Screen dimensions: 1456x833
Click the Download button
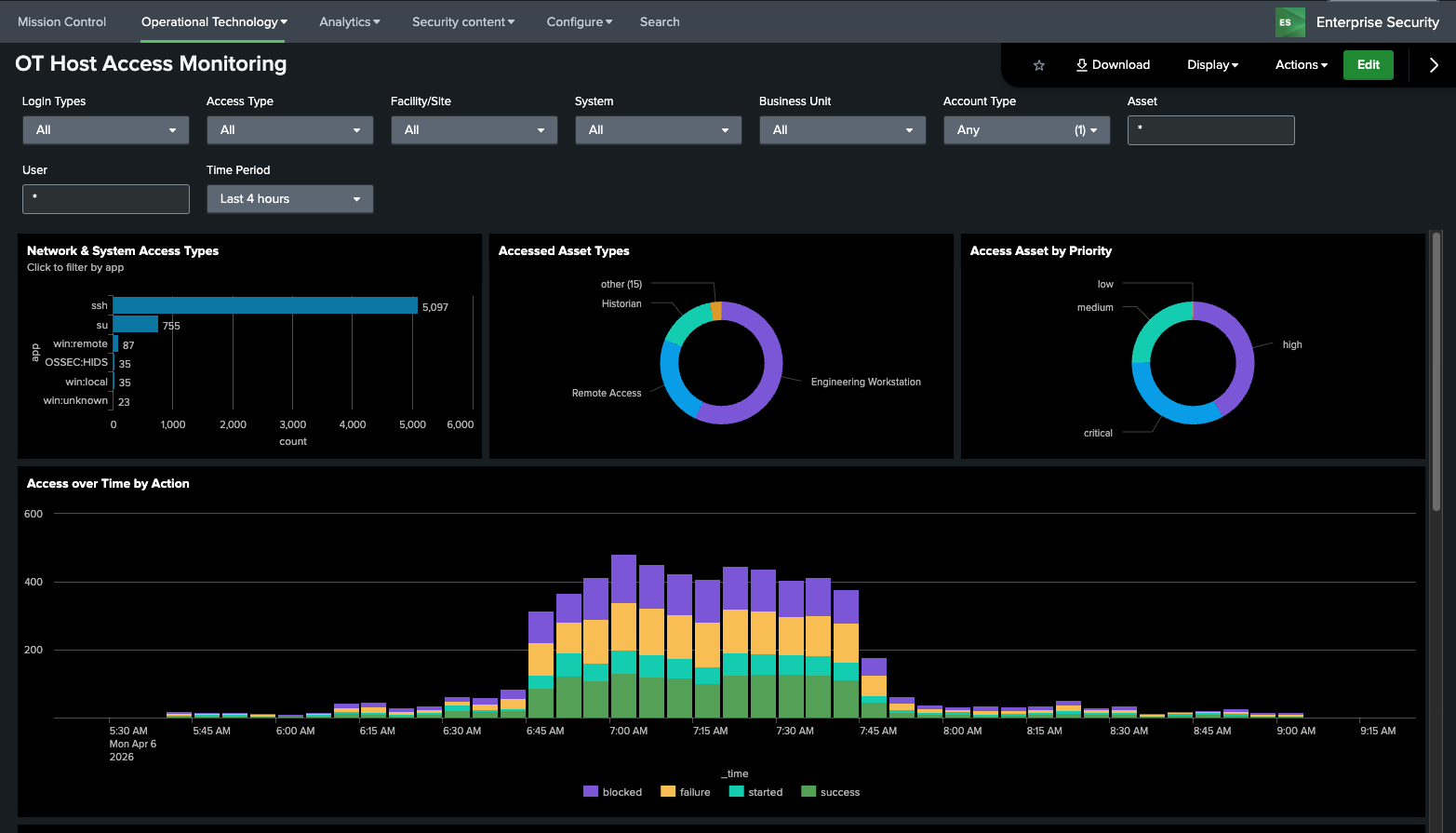1113,65
